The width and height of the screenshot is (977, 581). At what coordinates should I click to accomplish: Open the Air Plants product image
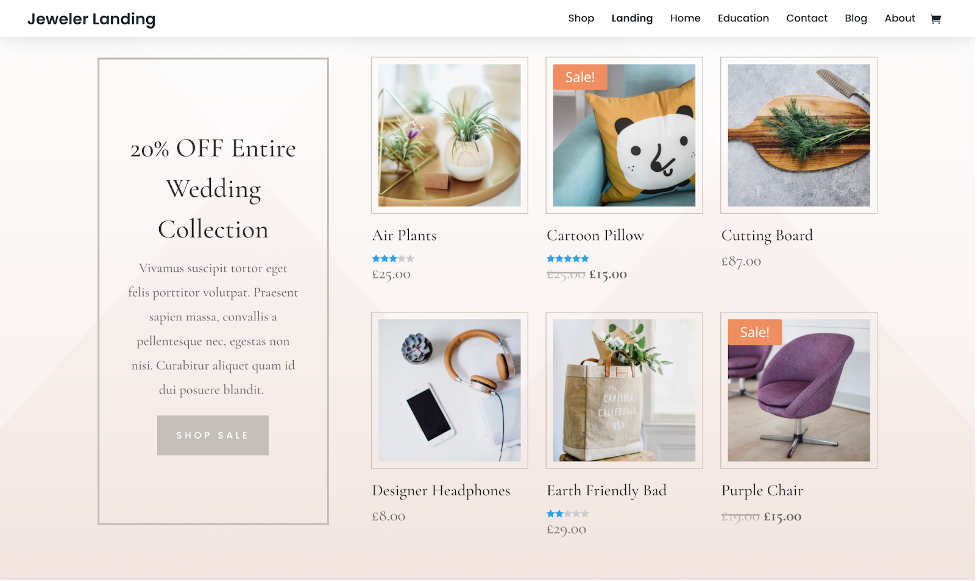[x=449, y=135]
